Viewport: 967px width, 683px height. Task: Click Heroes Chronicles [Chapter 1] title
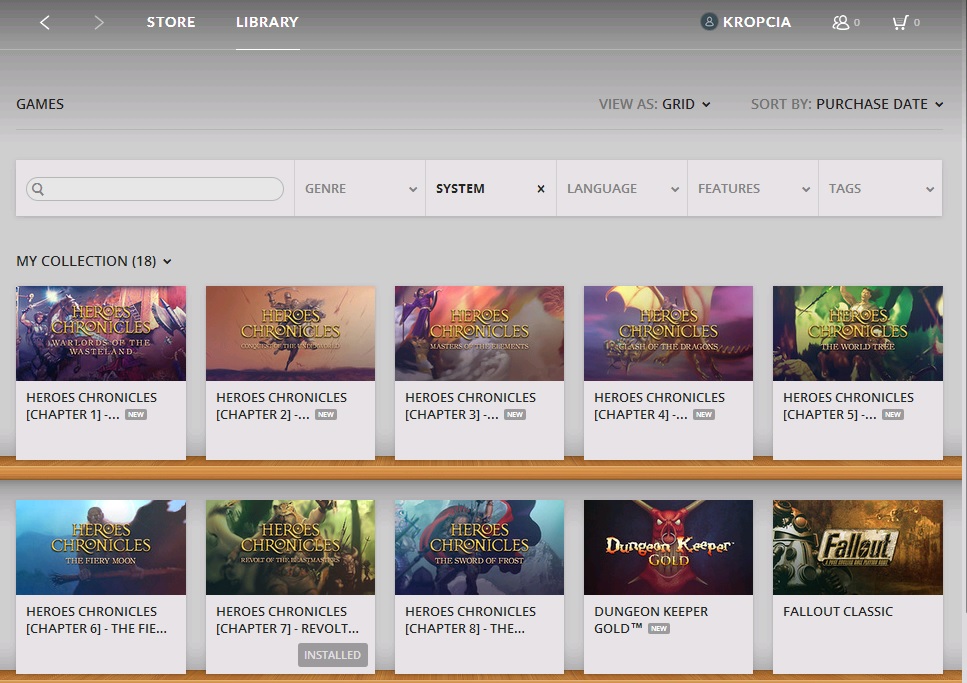click(x=91, y=406)
